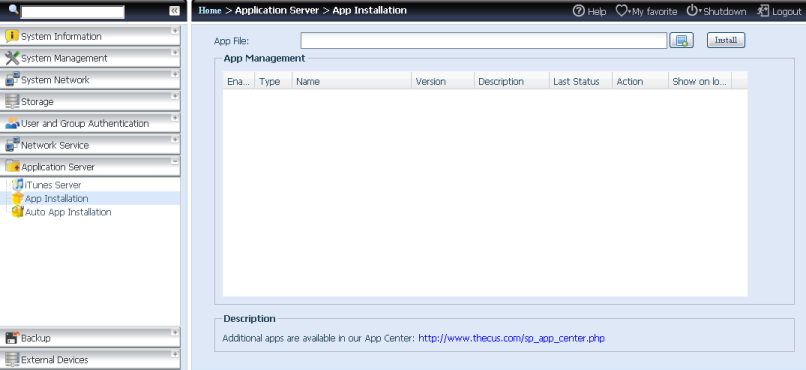
Task: Expand the Network Service section
Action: tap(175, 139)
